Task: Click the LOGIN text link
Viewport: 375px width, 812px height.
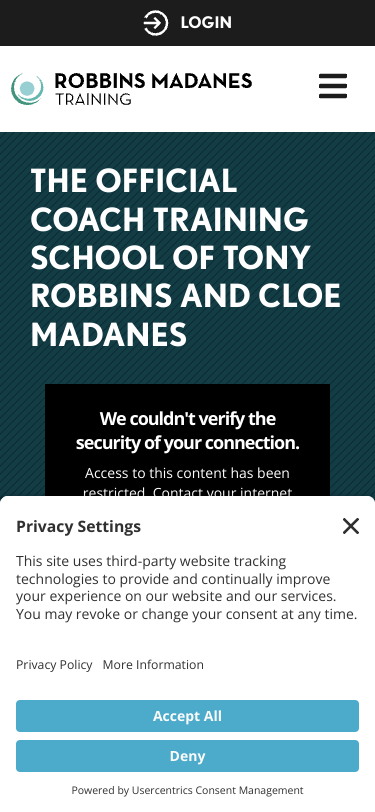Action: coord(206,23)
